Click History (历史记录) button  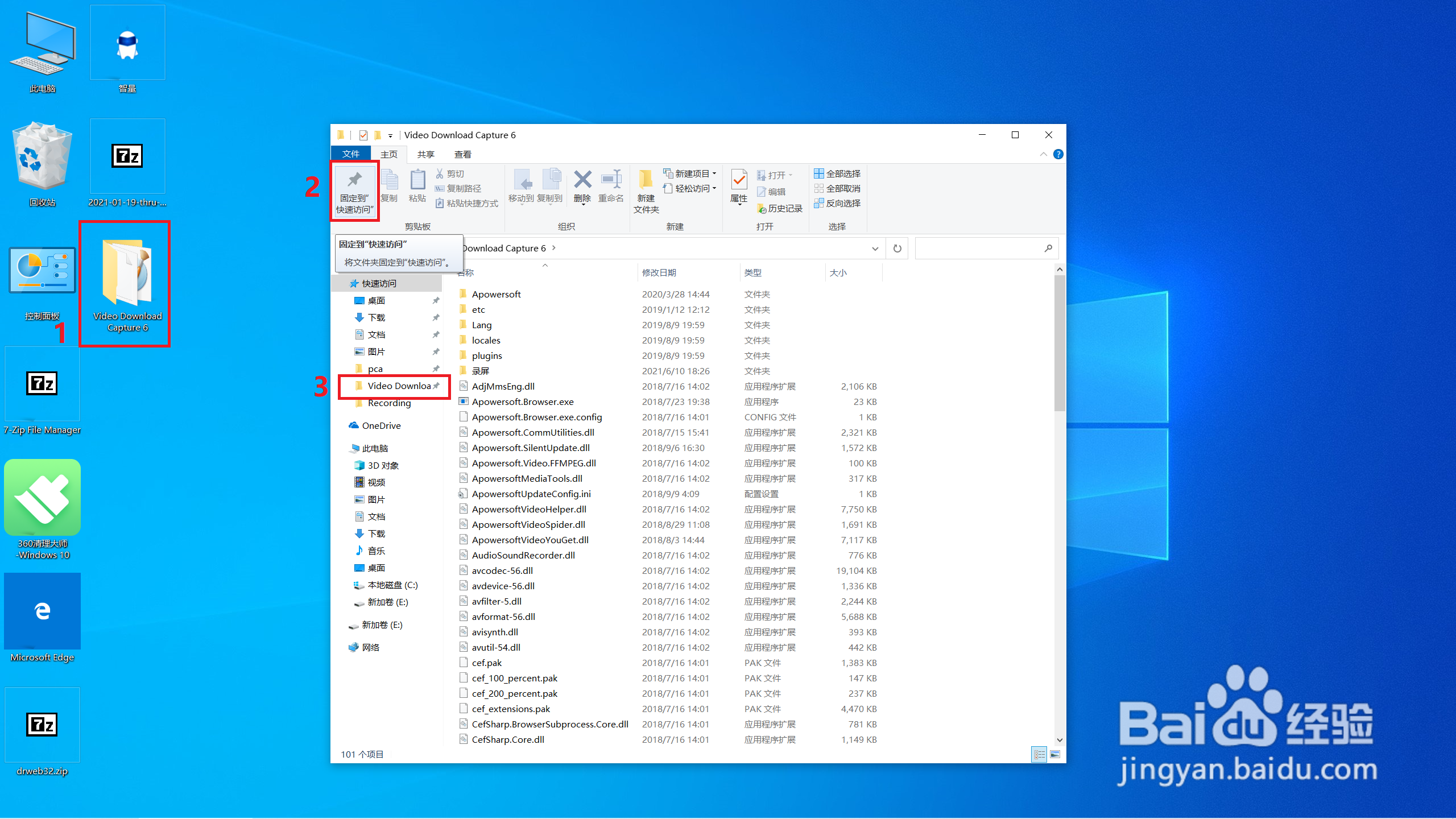click(x=780, y=209)
